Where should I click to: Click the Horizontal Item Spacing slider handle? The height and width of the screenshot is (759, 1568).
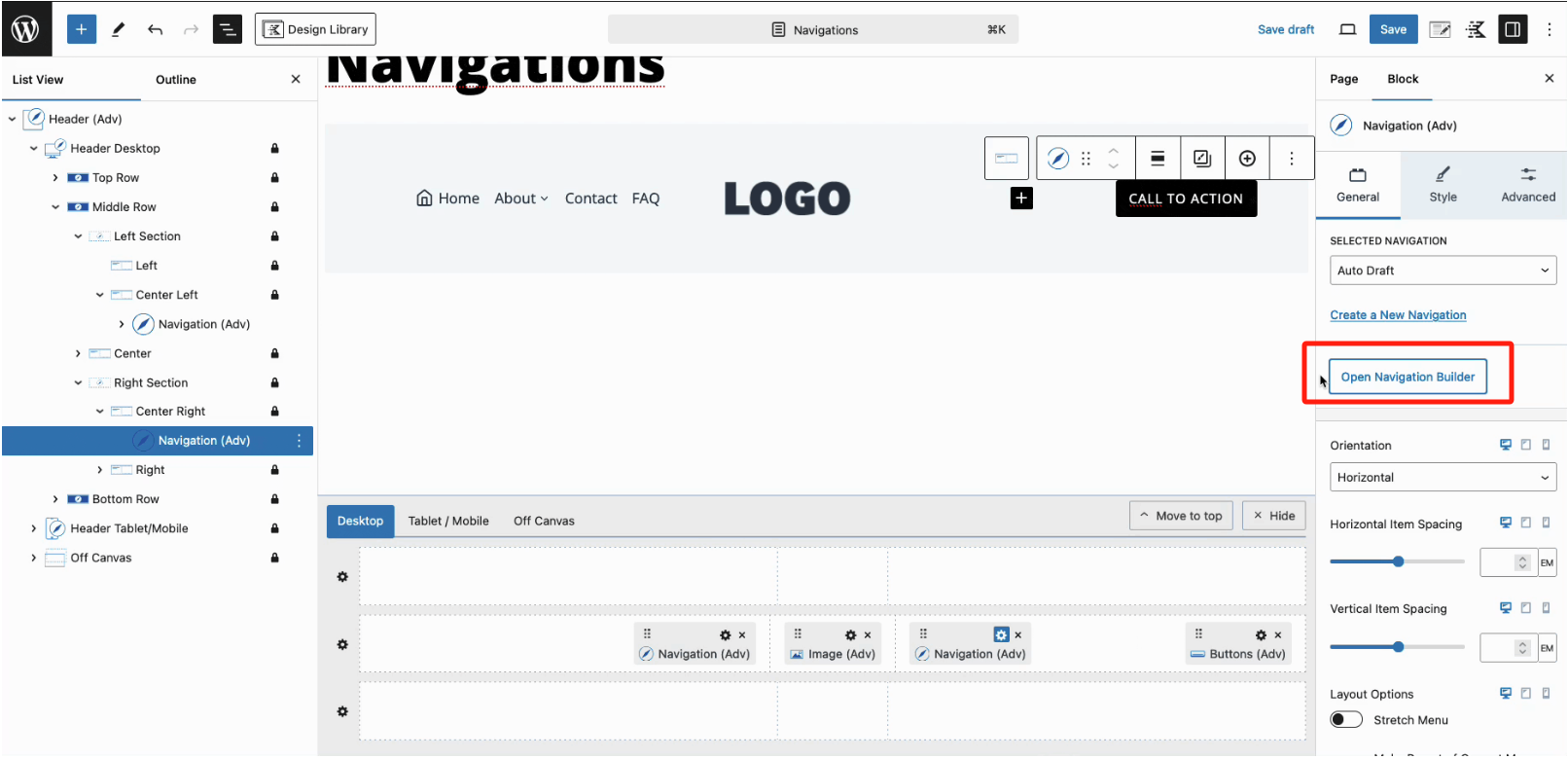tap(1398, 561)
